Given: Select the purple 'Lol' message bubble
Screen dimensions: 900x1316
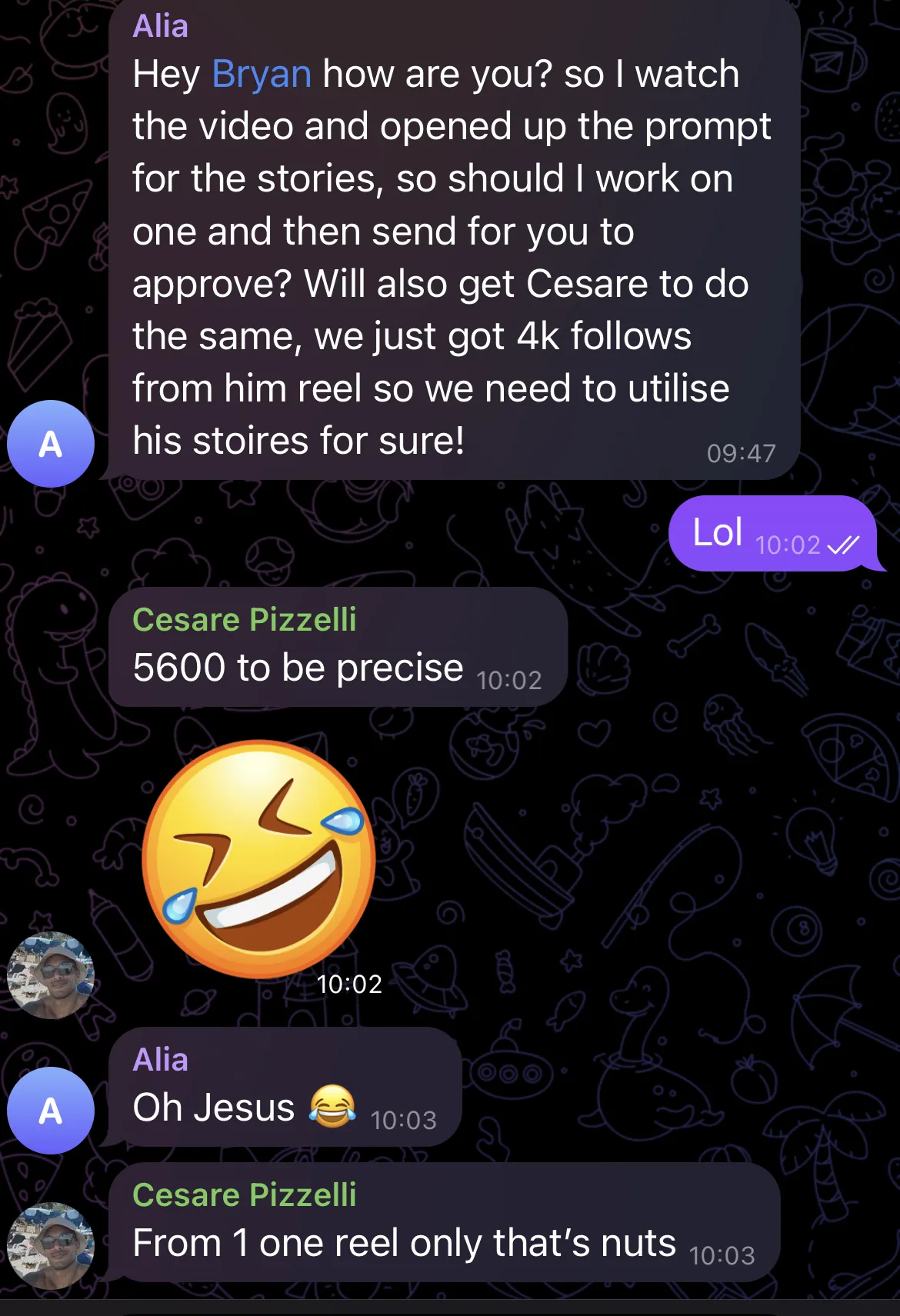Looking at the screenshot, I should [773, 533].
